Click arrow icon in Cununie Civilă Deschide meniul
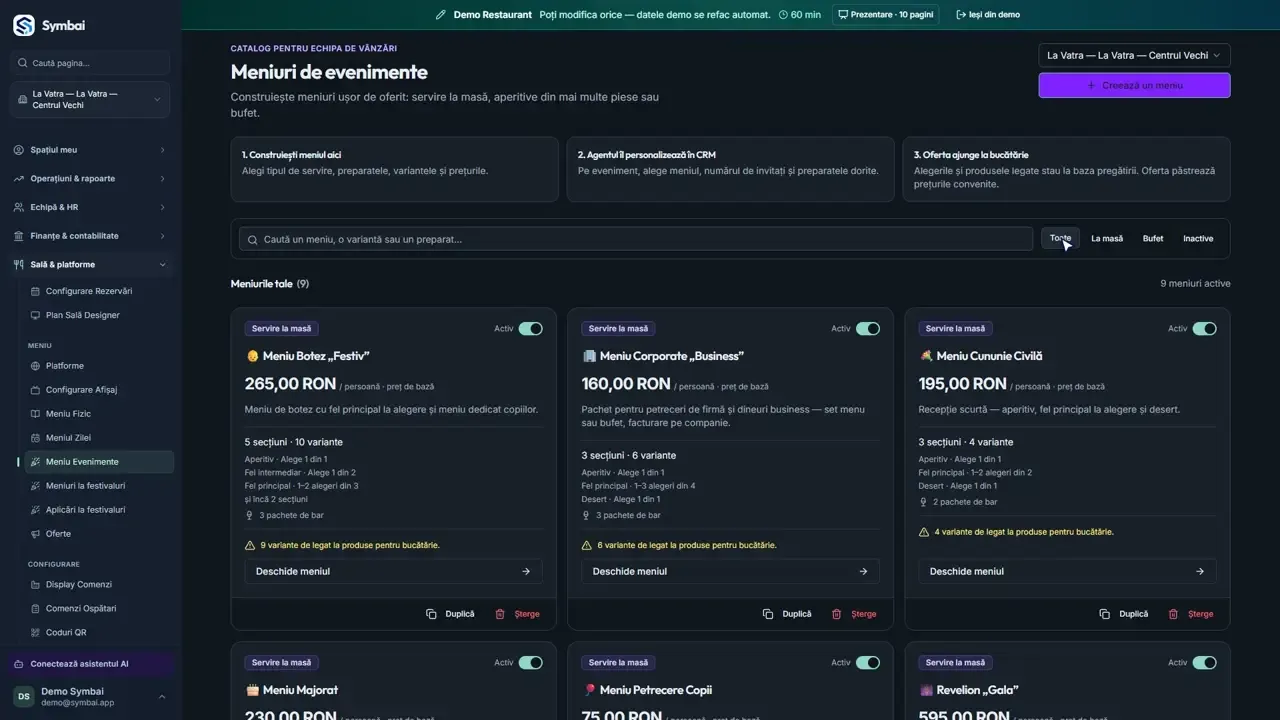 point(1200,571)
